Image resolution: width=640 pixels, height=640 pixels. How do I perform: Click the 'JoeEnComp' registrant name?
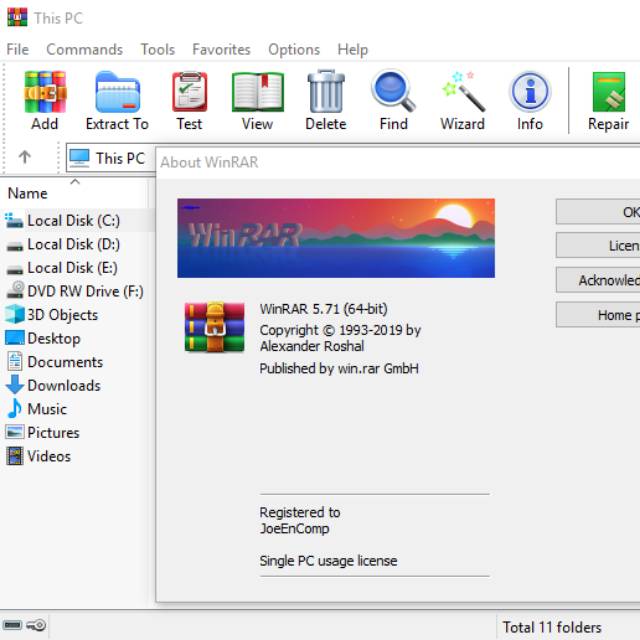[x=294, y=529]
